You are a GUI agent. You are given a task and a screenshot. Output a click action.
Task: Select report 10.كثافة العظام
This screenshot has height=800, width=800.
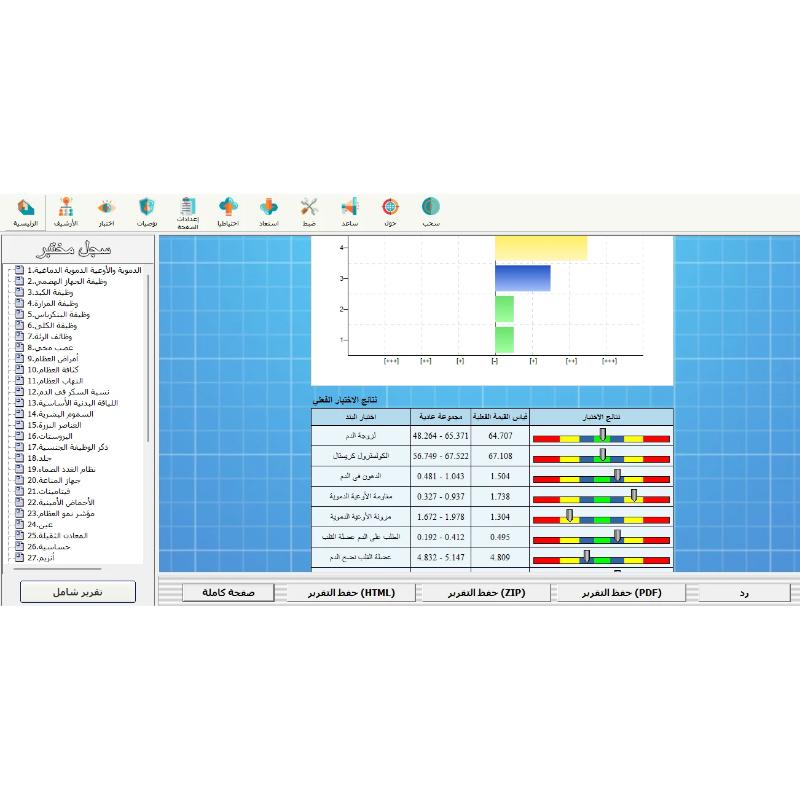pyautogui.click(x=53, y=370)
